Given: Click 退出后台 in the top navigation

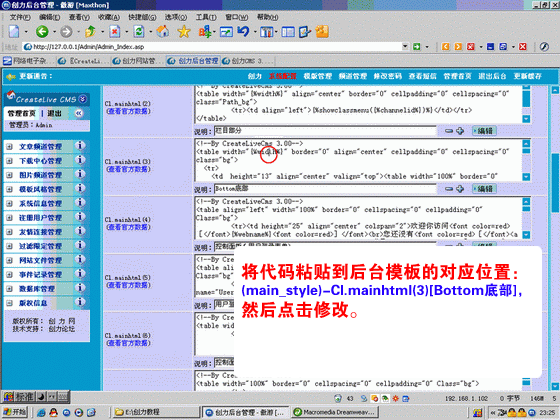Looking at the screenshot, I should [492, 76].
